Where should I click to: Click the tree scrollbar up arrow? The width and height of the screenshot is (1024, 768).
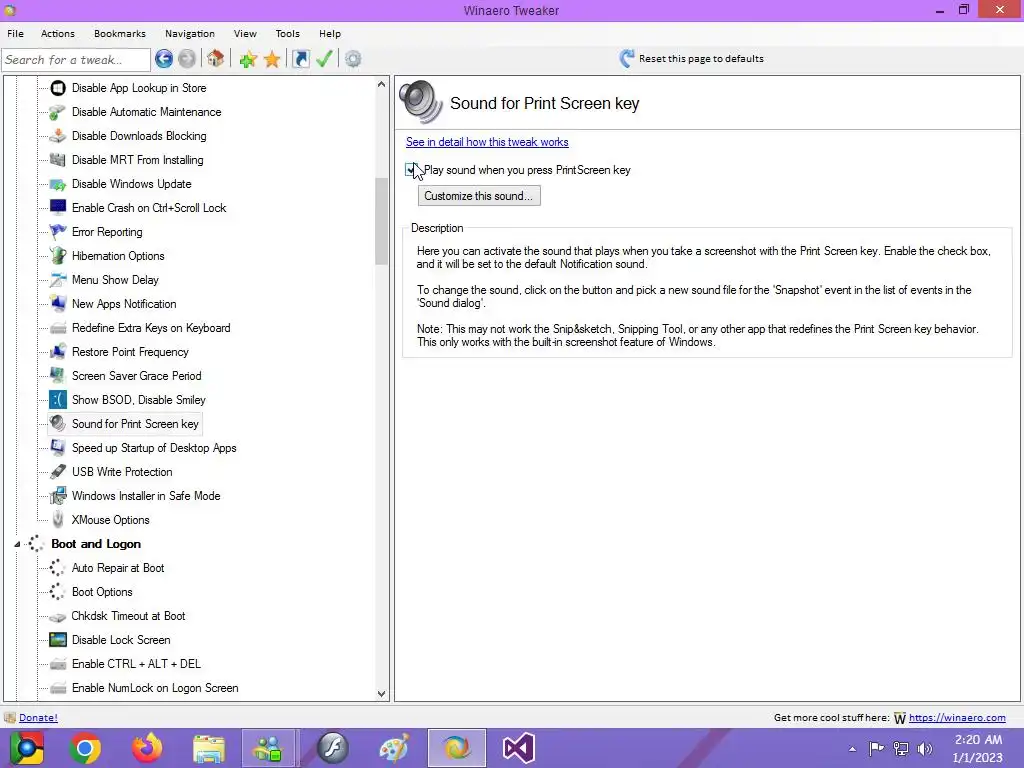pyautogui.click(x=382, y=84)
